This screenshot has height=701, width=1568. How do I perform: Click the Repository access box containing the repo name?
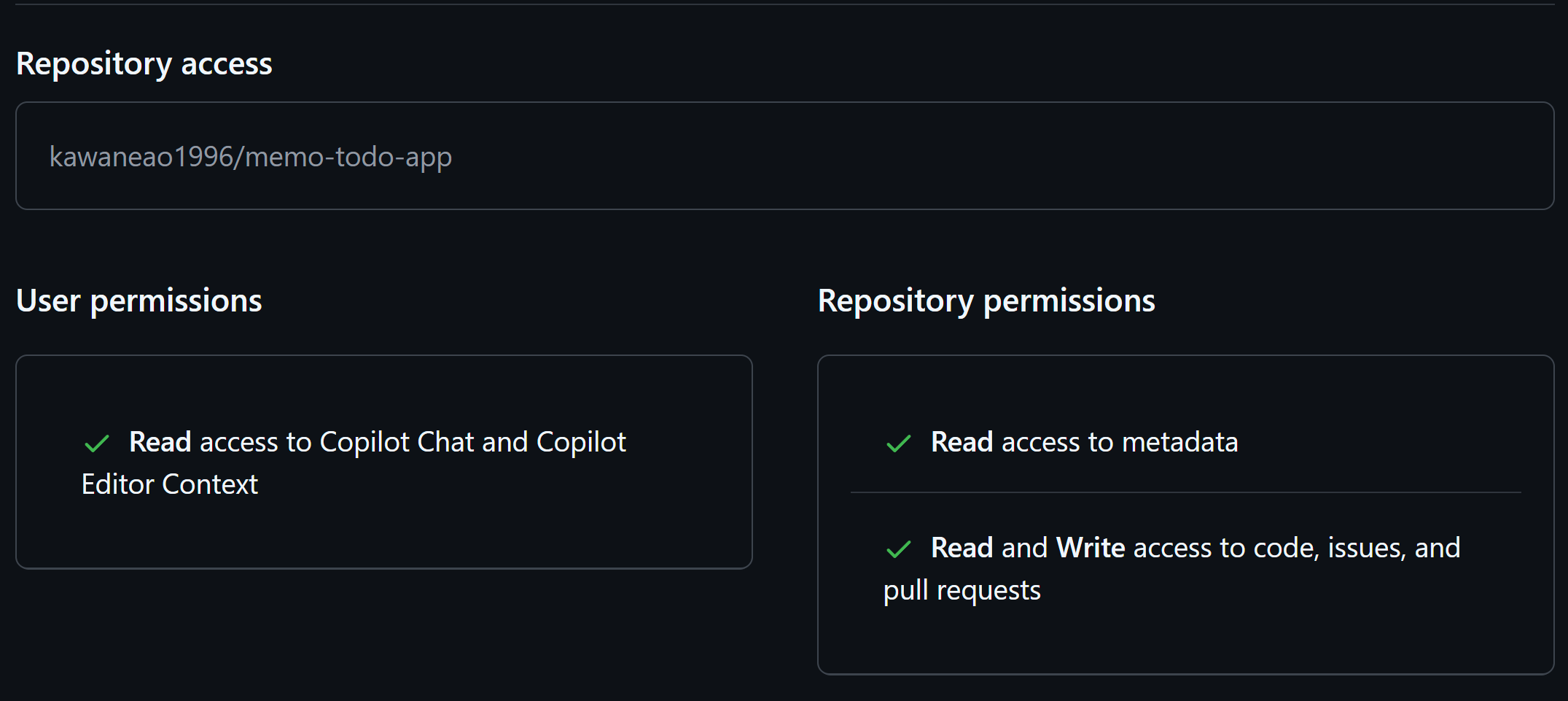[x=785, y=156]
